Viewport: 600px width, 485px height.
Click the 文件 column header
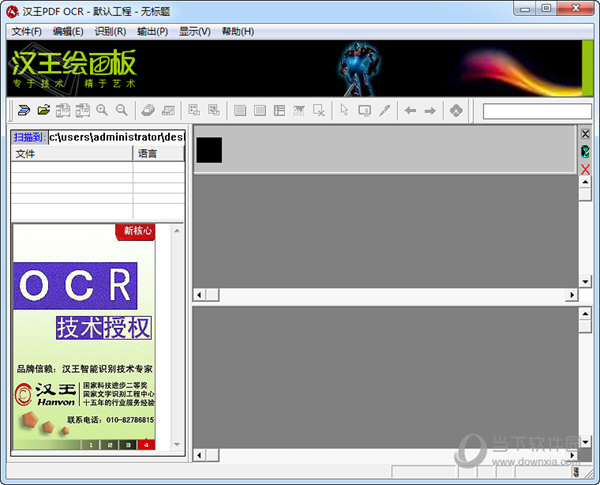coord(72,154)
